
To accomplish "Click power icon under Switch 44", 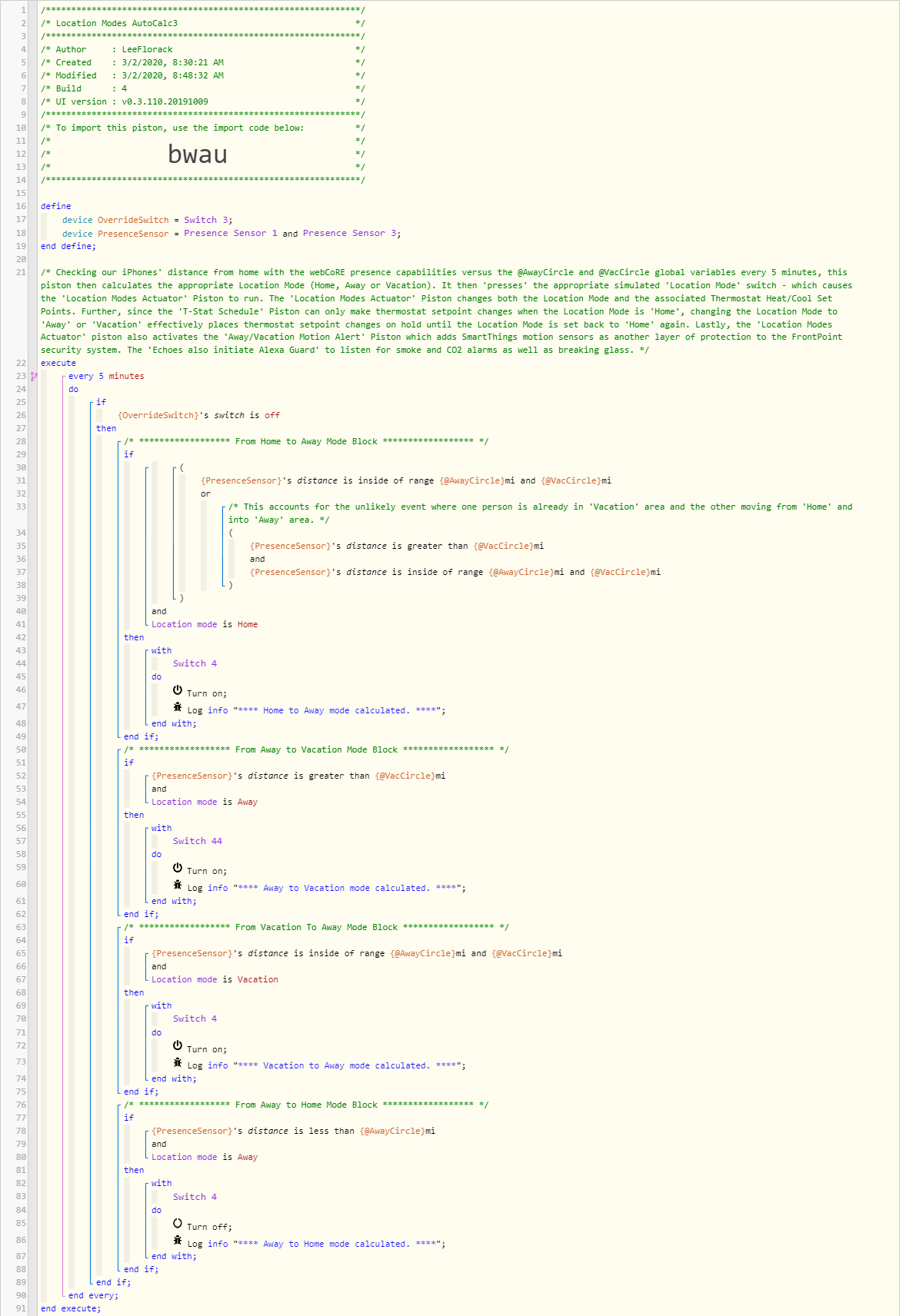I will [x=178, y=867].
